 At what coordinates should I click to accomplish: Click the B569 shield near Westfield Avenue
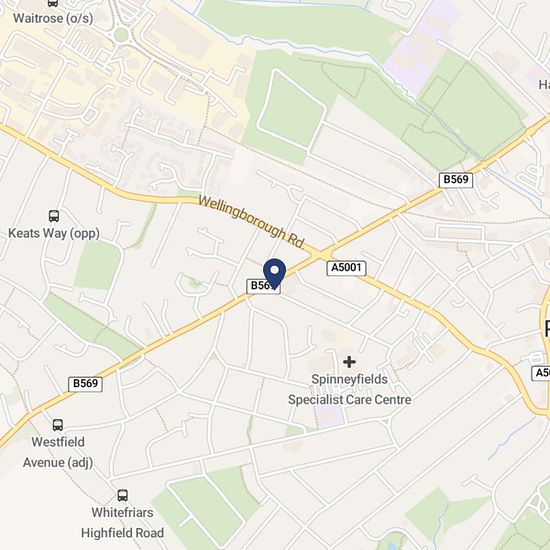tap(85, 384)
